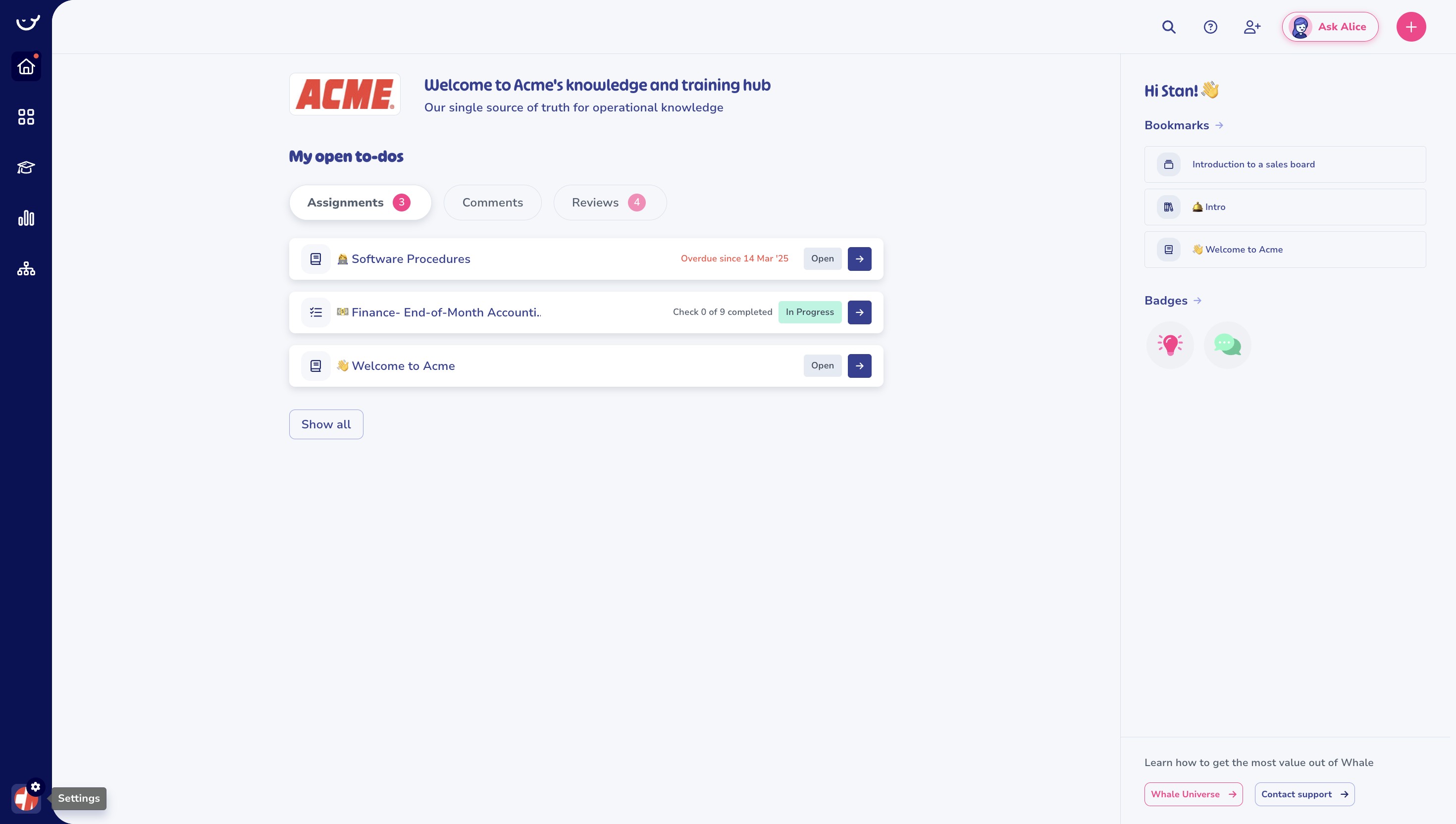1456x824 pixels.
Task: Click the arrow next to Bookmarks
Action: 1219,125
